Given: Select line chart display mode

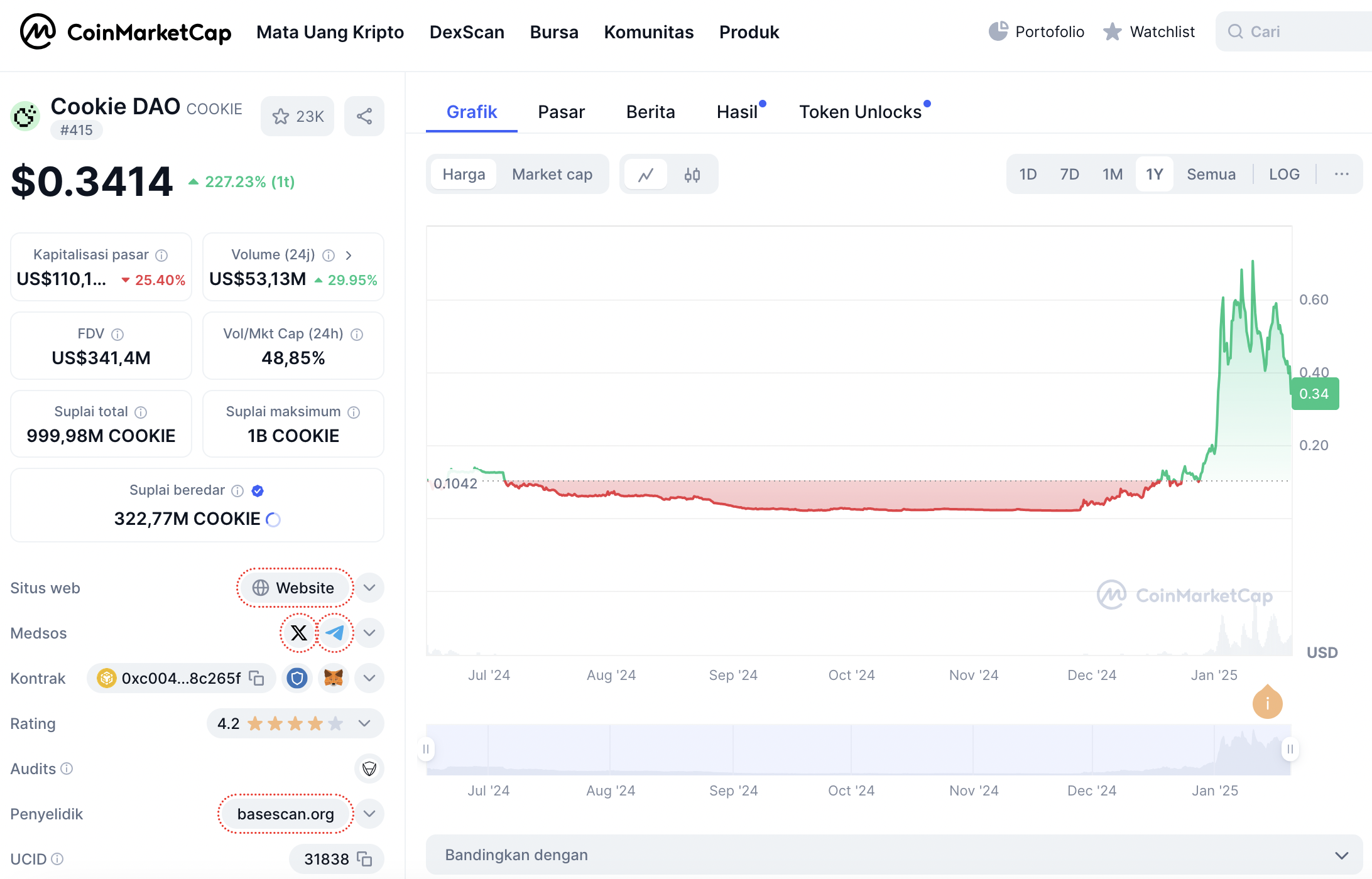Looking at the screenshot, I should (x=646, y=174).
